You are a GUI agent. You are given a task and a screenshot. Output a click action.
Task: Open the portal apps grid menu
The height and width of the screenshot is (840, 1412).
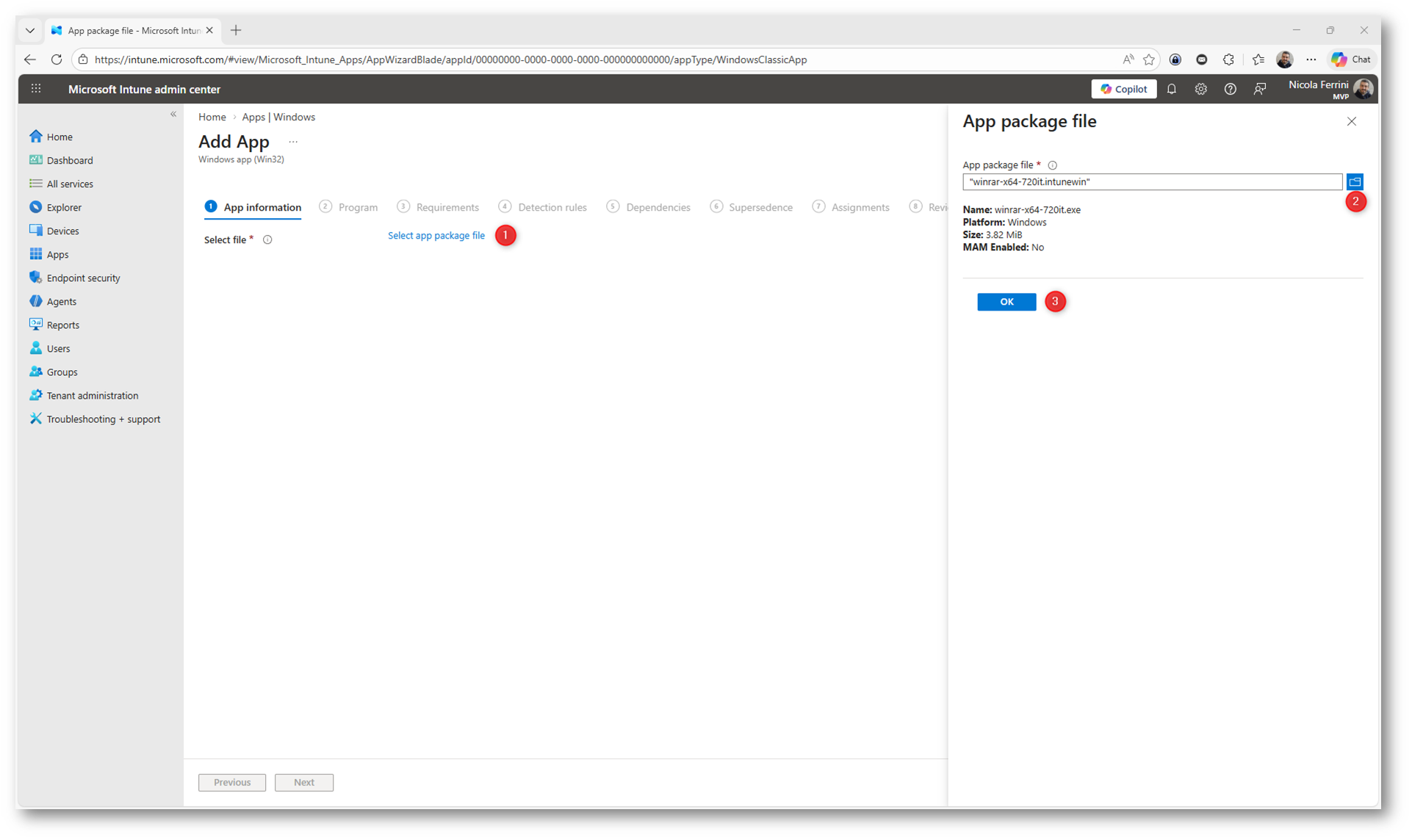(x=36, y=89)
